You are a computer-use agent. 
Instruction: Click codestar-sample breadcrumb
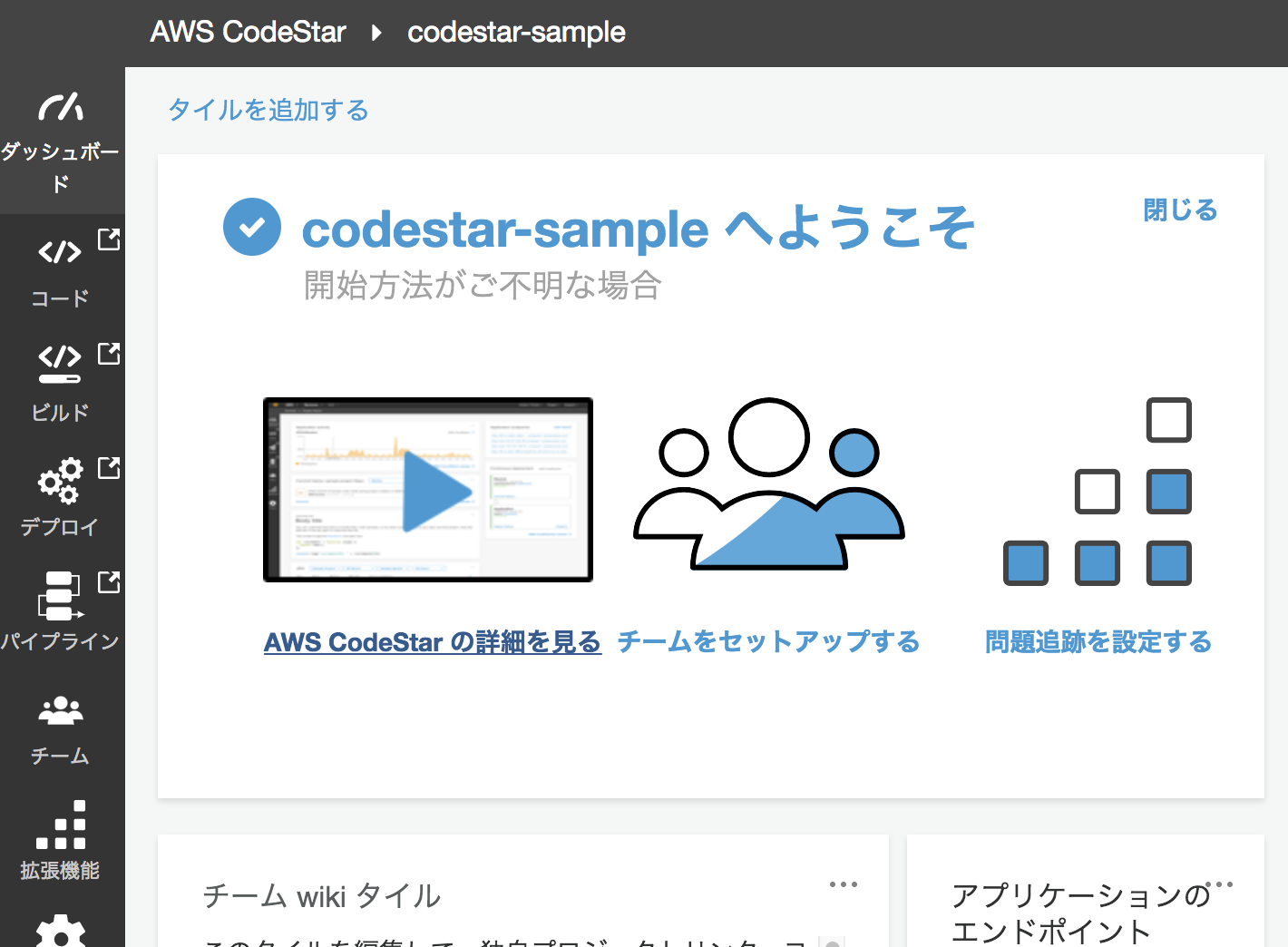click(516, 33)
